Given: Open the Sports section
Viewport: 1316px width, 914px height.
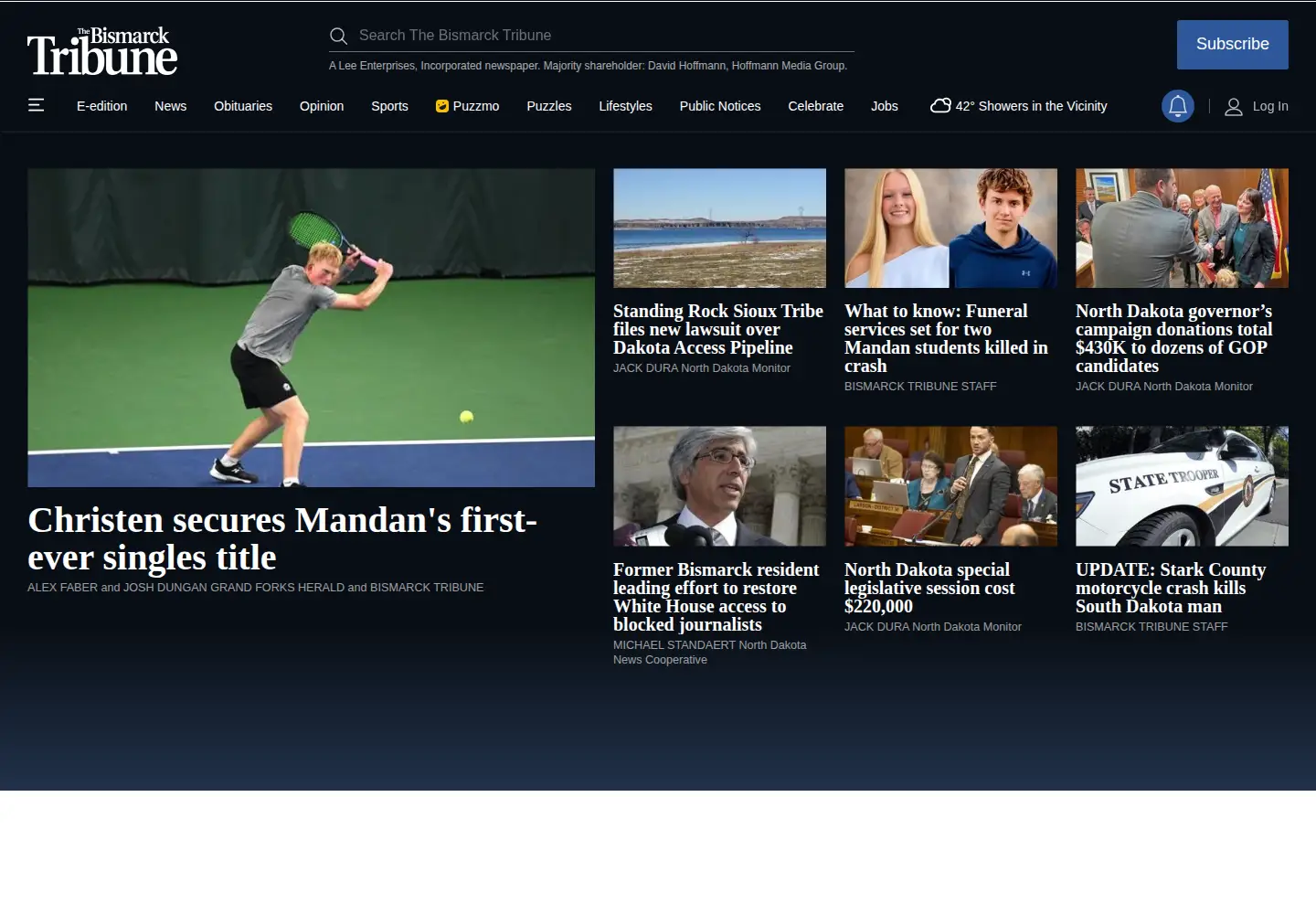Looking at the screenshot, I should (389, 106).
